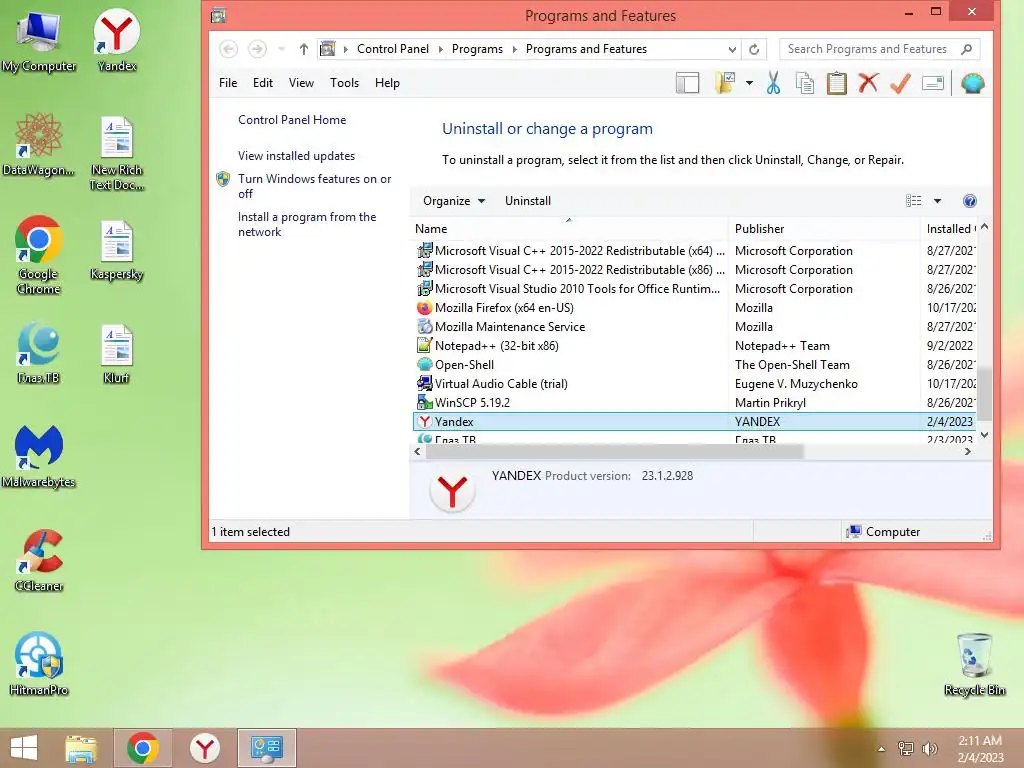Select the Recycle Bin icon

(974, 664)
